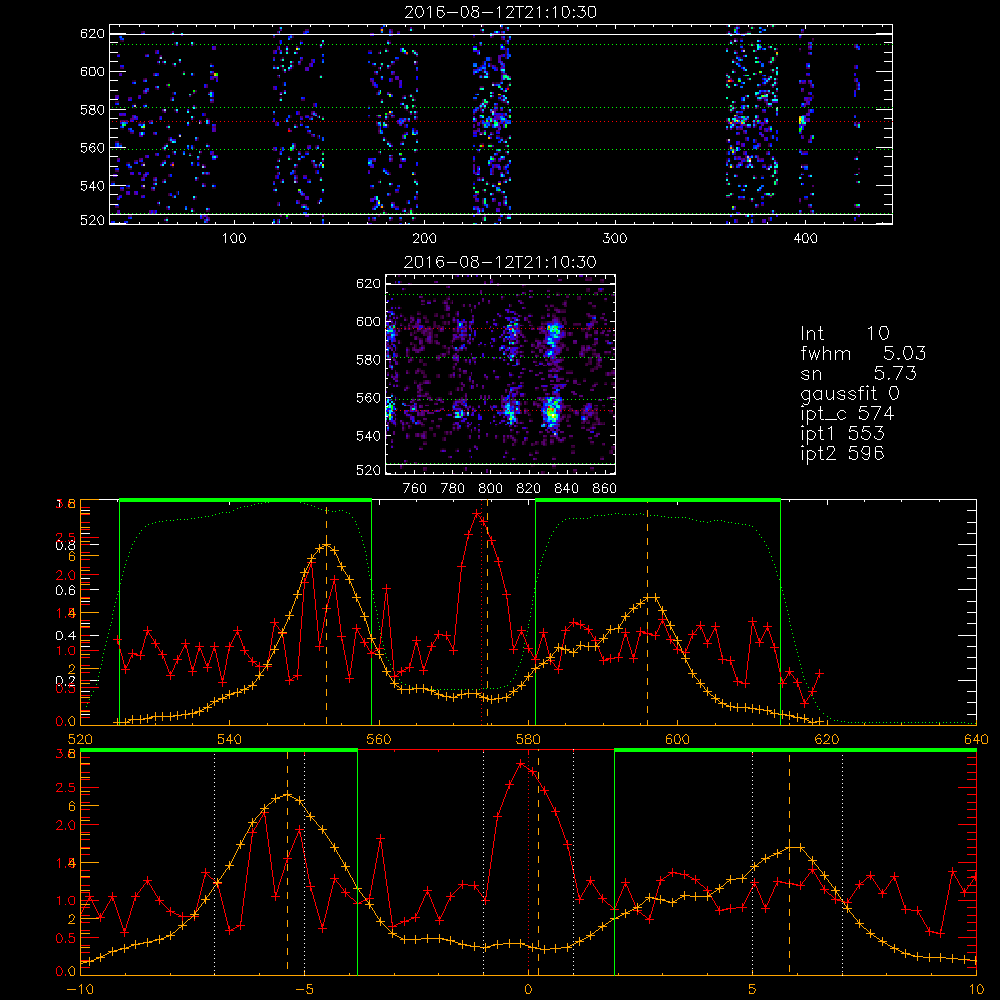Click y-axis label 540 of top image
Image resolution: width=1000 pixels, height=1000 pixels.
tap(92, 186)
